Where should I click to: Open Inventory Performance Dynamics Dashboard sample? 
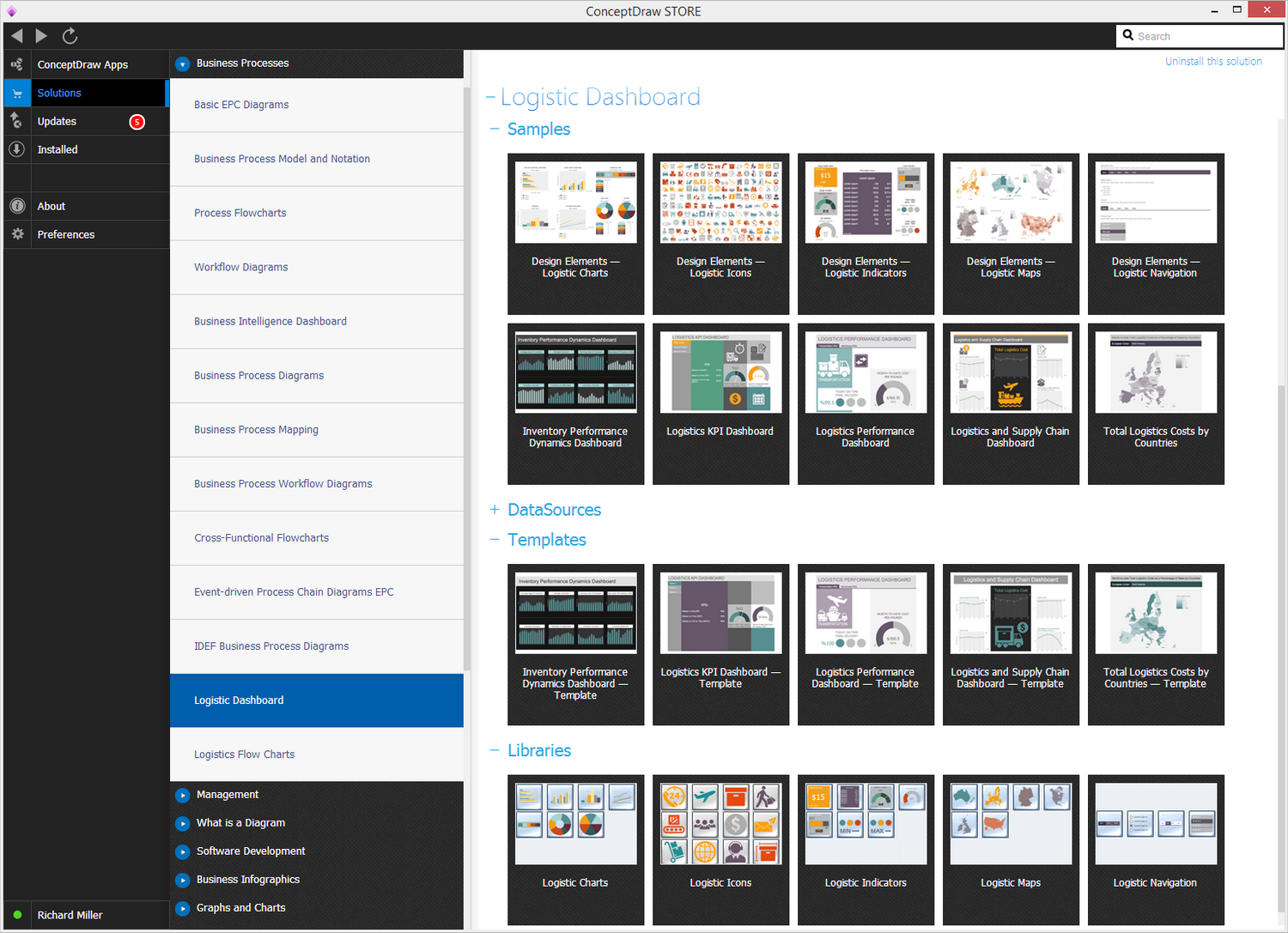tap(575, 404)
